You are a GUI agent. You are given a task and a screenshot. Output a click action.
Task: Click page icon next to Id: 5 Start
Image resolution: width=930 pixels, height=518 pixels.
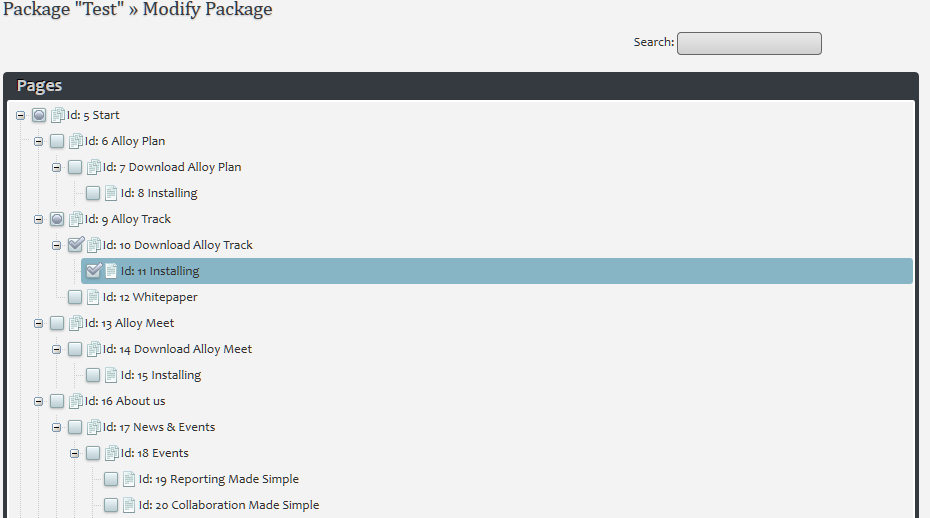pos(58,115)
